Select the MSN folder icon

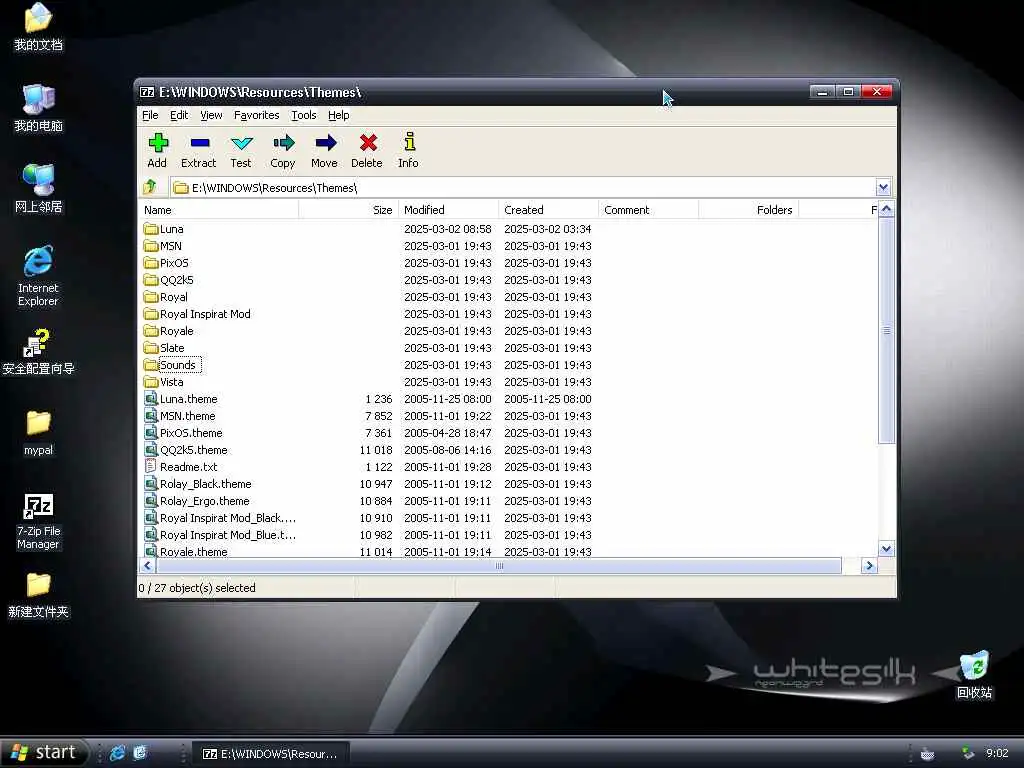(x=151, y=246)
